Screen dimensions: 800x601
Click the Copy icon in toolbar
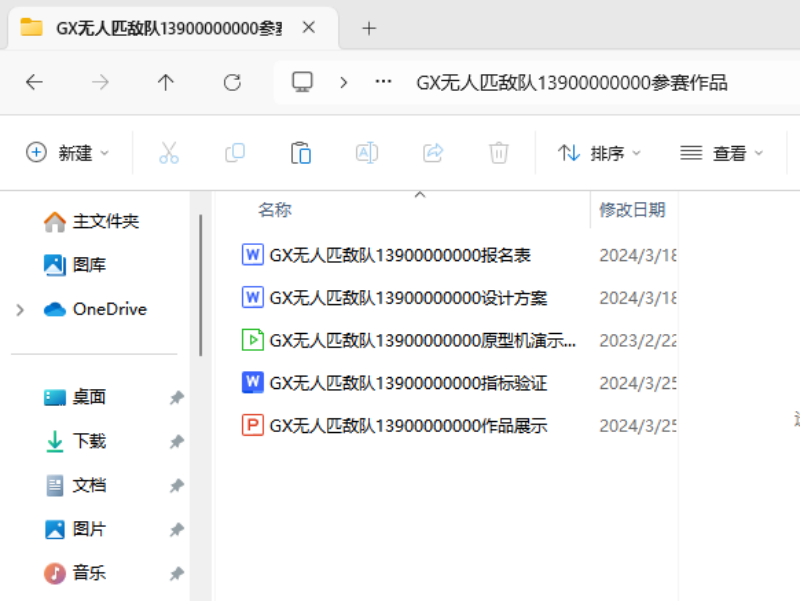[x=235, y=153]
